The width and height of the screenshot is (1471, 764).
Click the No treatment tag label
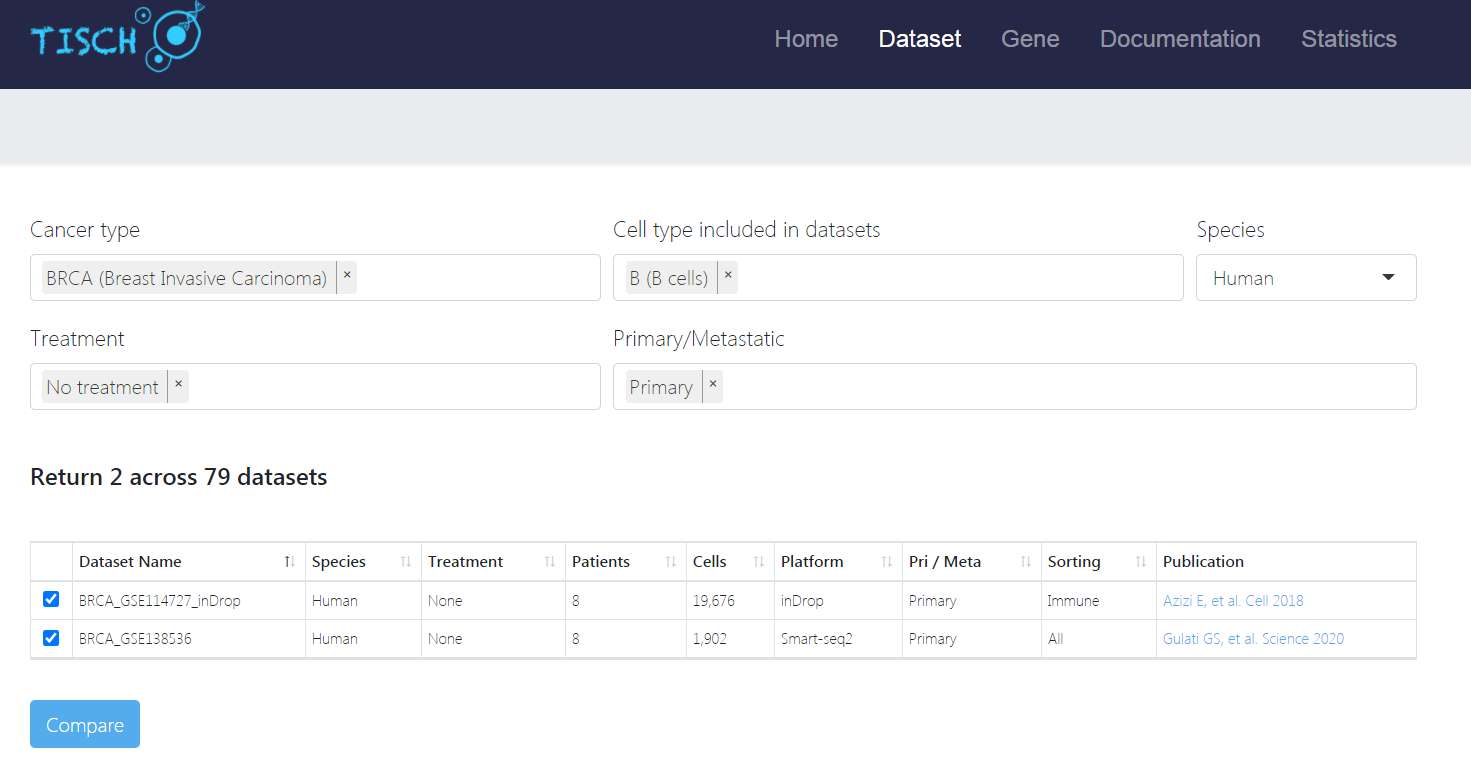tap(102, 387)
